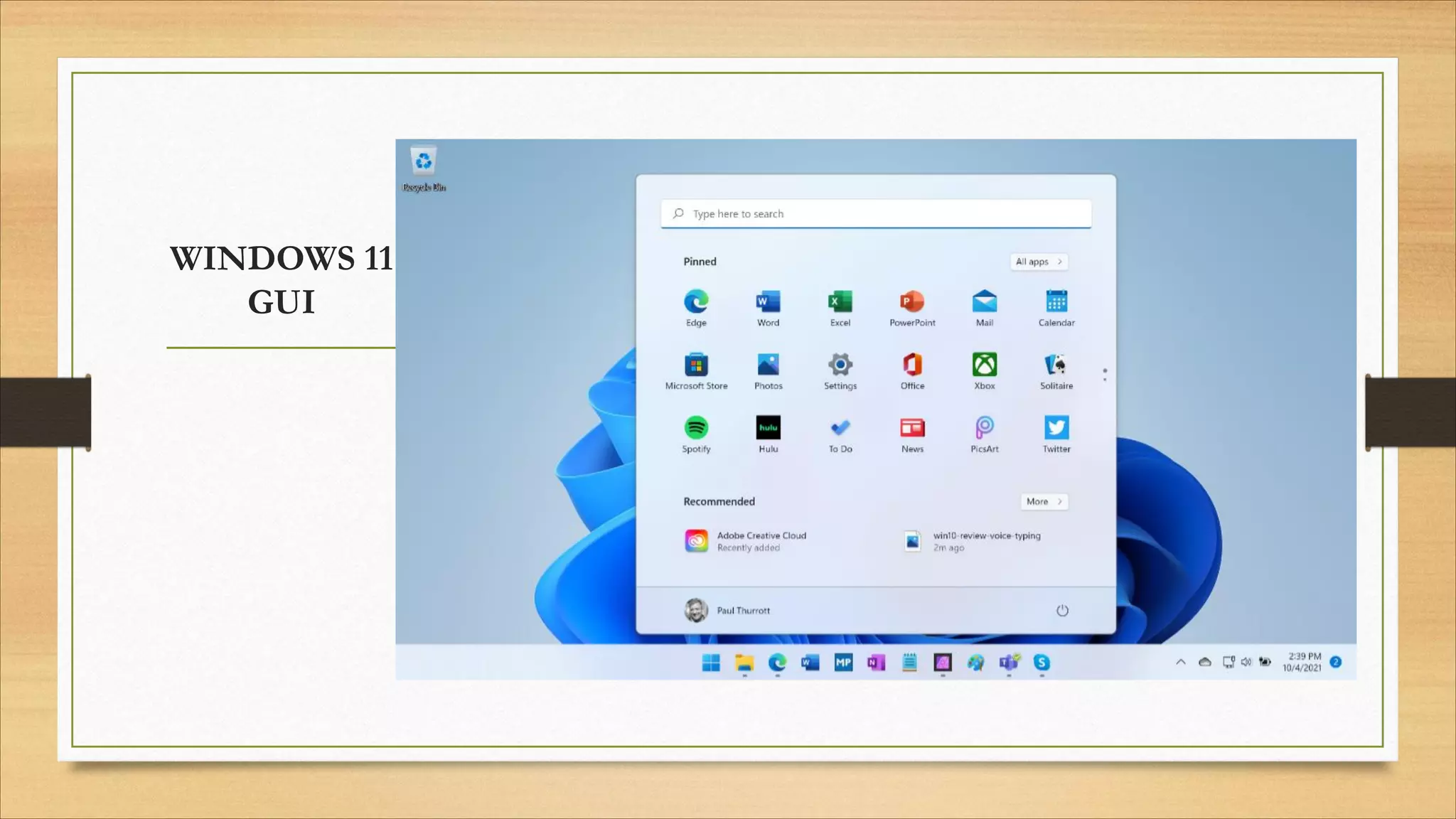1456x819 pixels.
Task: Expand the All apps list
Action: [x=1039, y=262]
